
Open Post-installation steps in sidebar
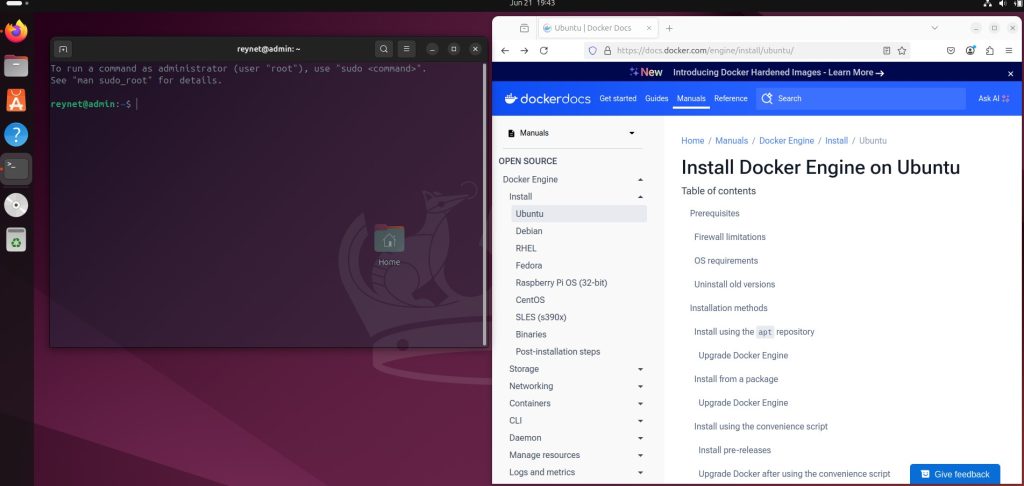click(x=558, y=351)
